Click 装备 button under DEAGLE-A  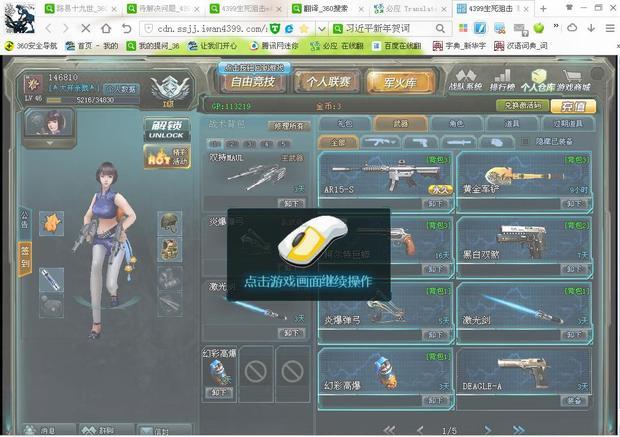tap(573, 400)
